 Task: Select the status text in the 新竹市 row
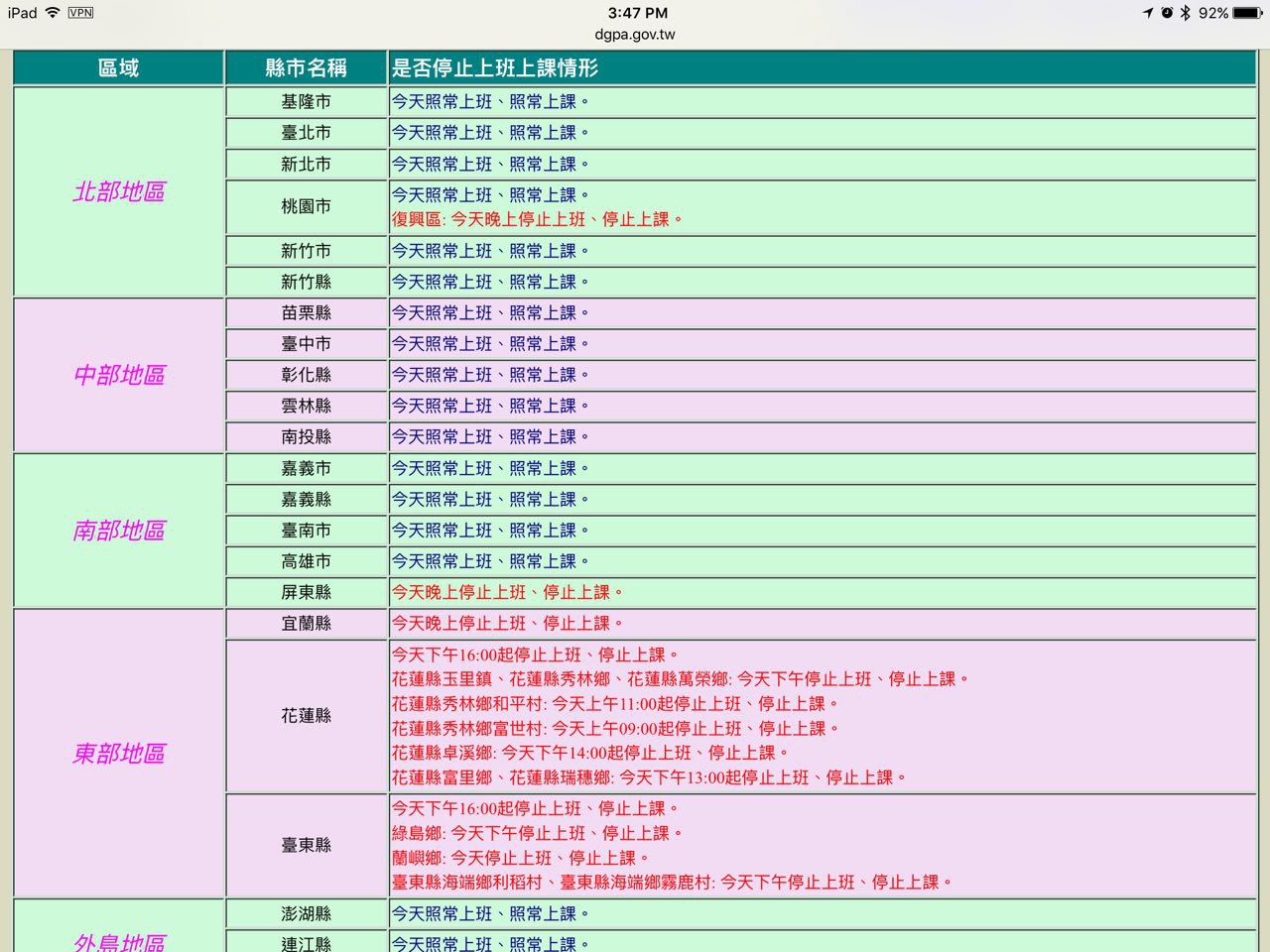click(x=491, y=251)
